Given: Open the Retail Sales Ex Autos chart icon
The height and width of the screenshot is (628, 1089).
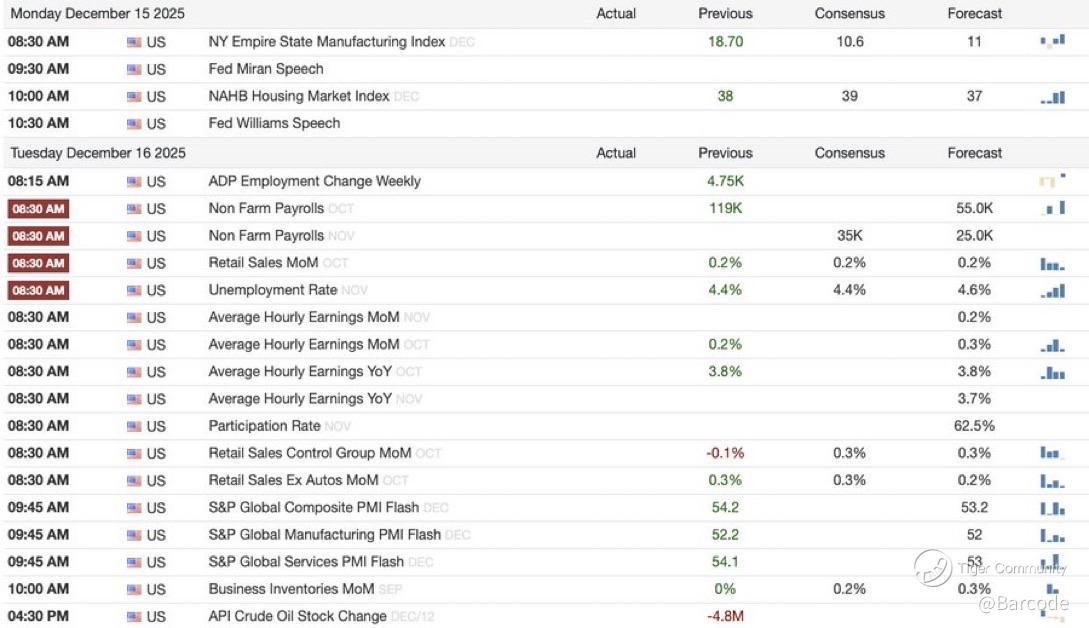Looking at the screenshot, I should click(x=1052, y=481).
